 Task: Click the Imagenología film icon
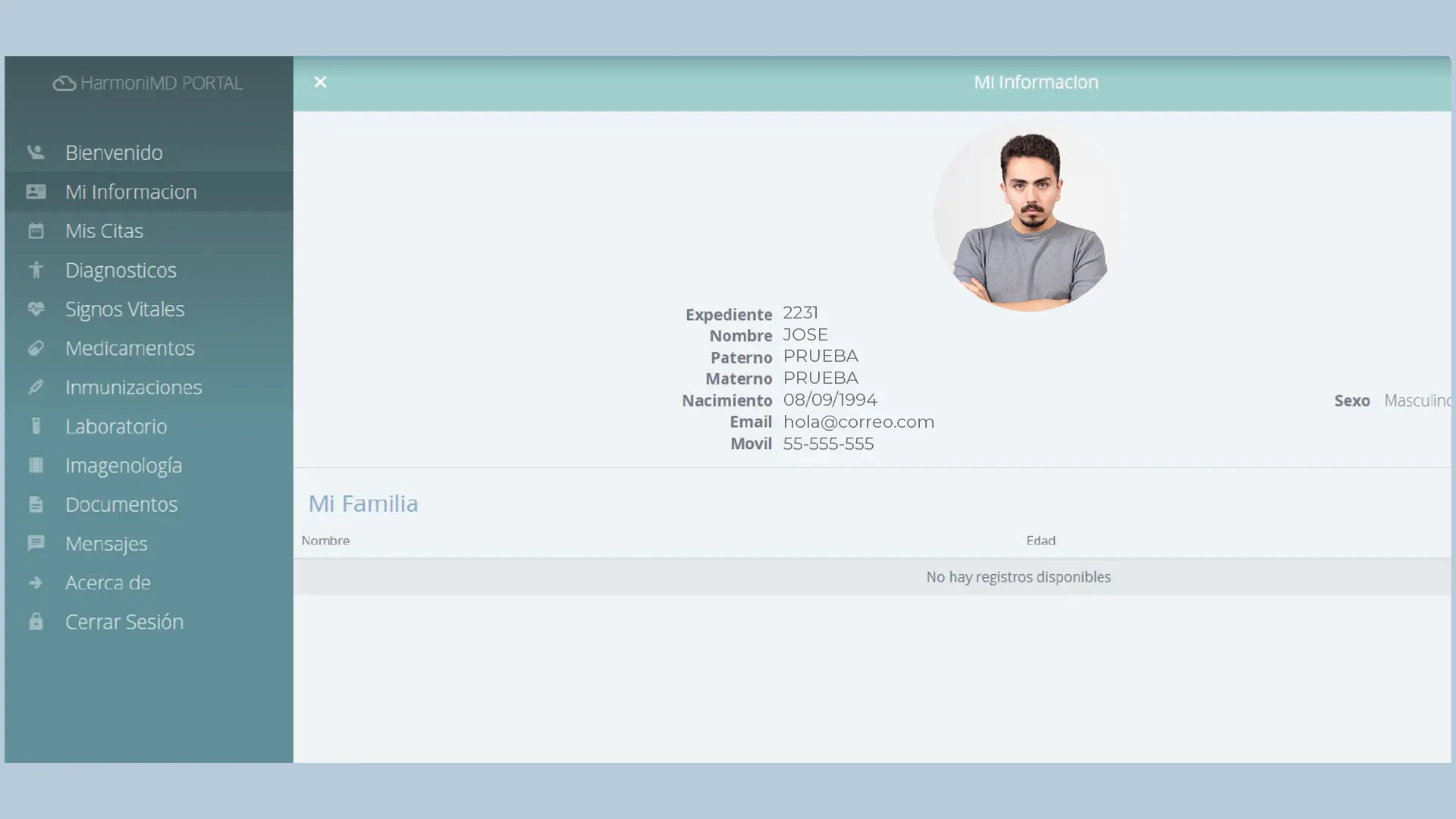coord(36,465)
